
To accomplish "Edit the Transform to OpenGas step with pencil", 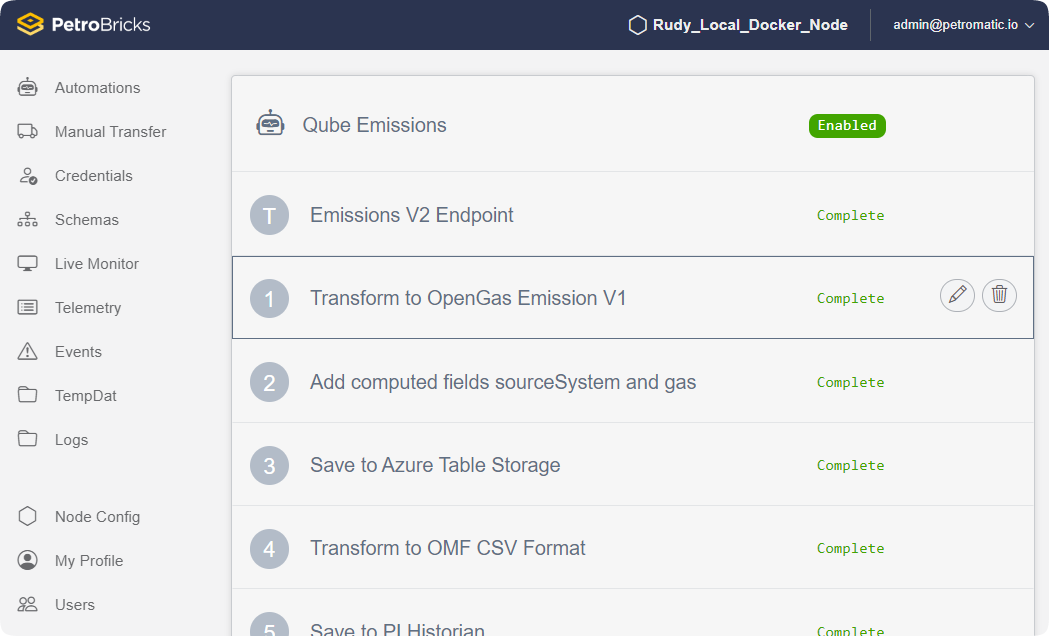I will [957, 295].
